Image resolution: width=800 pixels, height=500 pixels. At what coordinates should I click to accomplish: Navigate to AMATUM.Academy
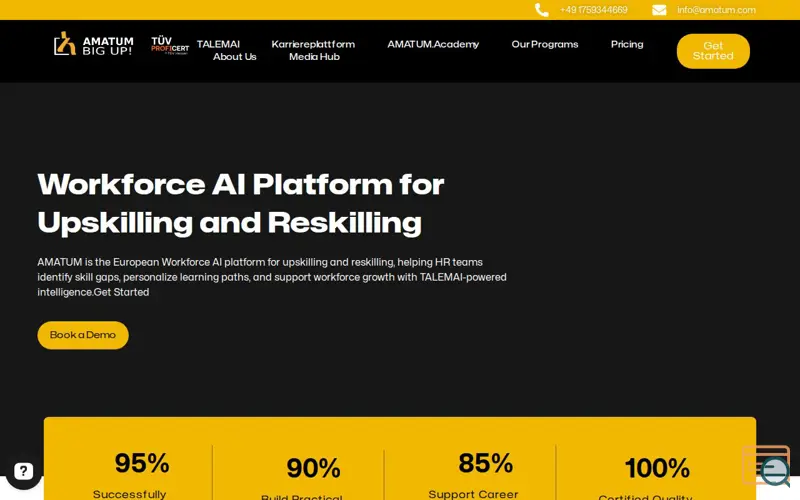click(433, 44)
